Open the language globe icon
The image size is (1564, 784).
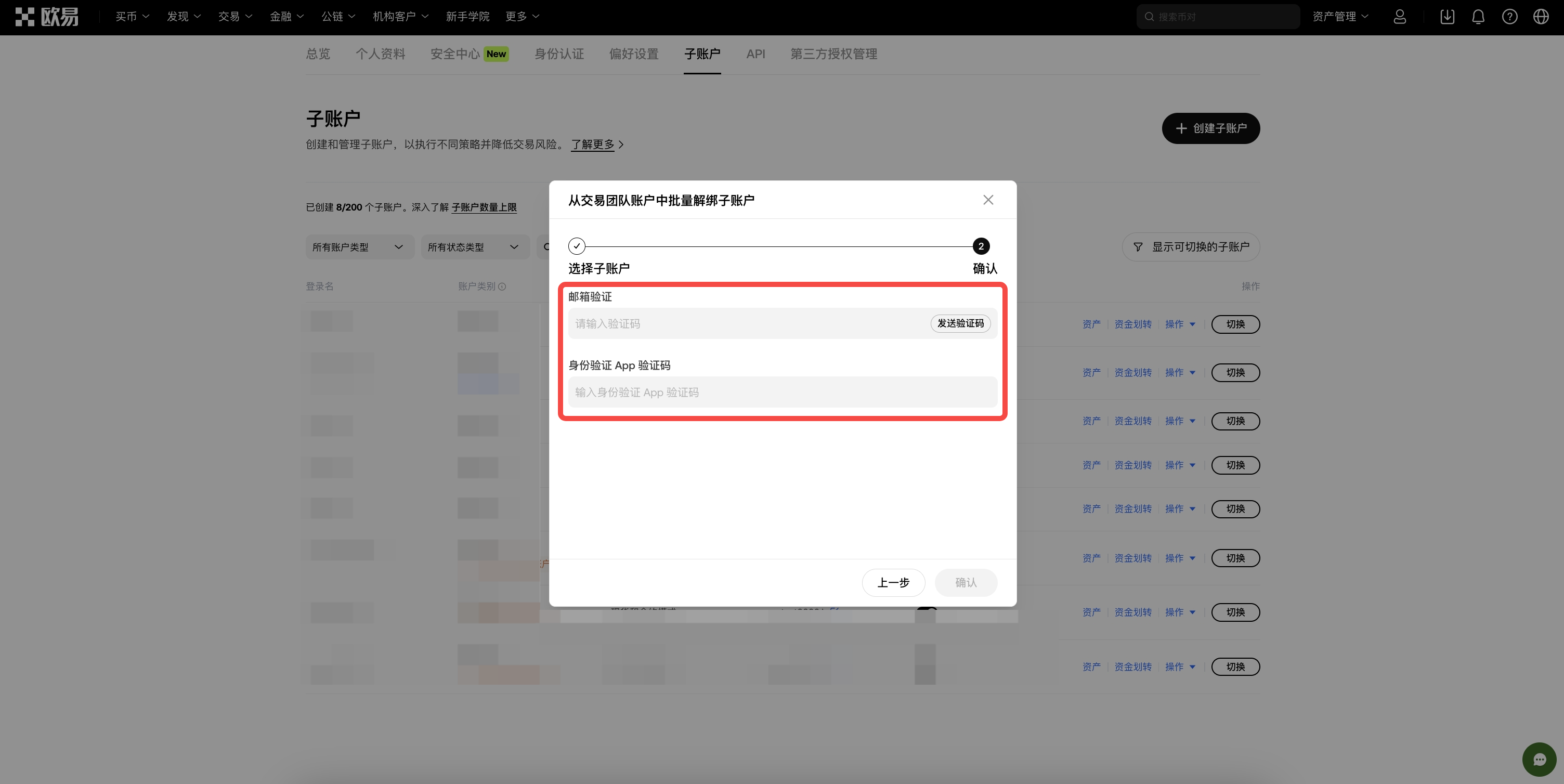[1541, 17]
